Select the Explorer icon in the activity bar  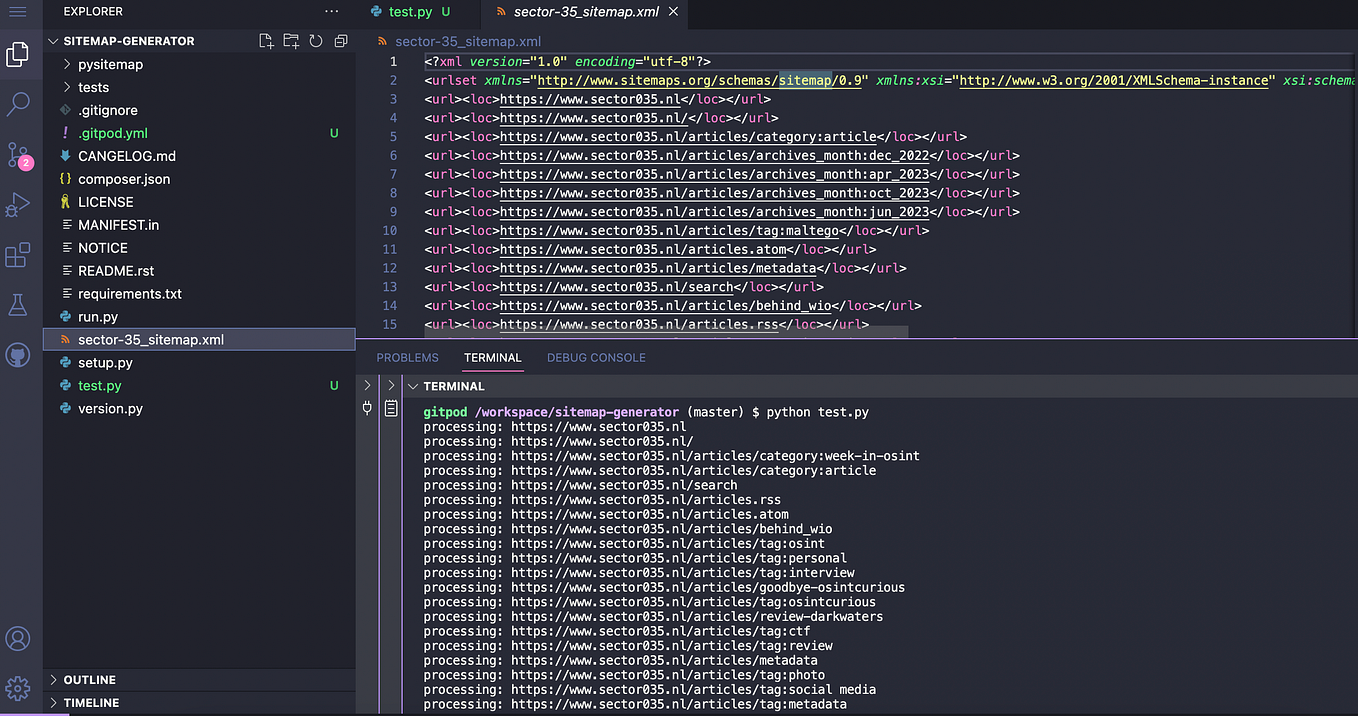(x=18, y=56)
